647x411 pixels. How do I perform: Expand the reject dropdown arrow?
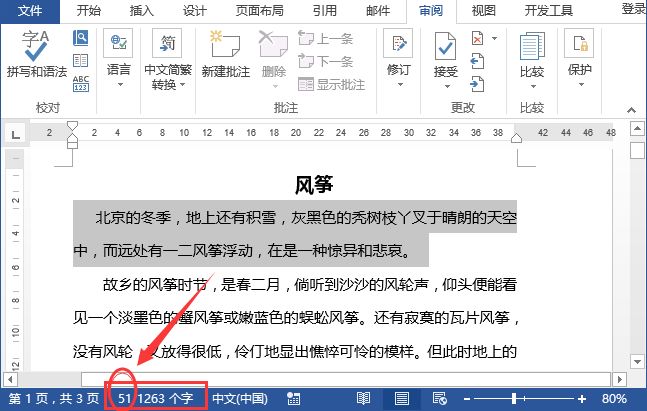tap(494, 38)
